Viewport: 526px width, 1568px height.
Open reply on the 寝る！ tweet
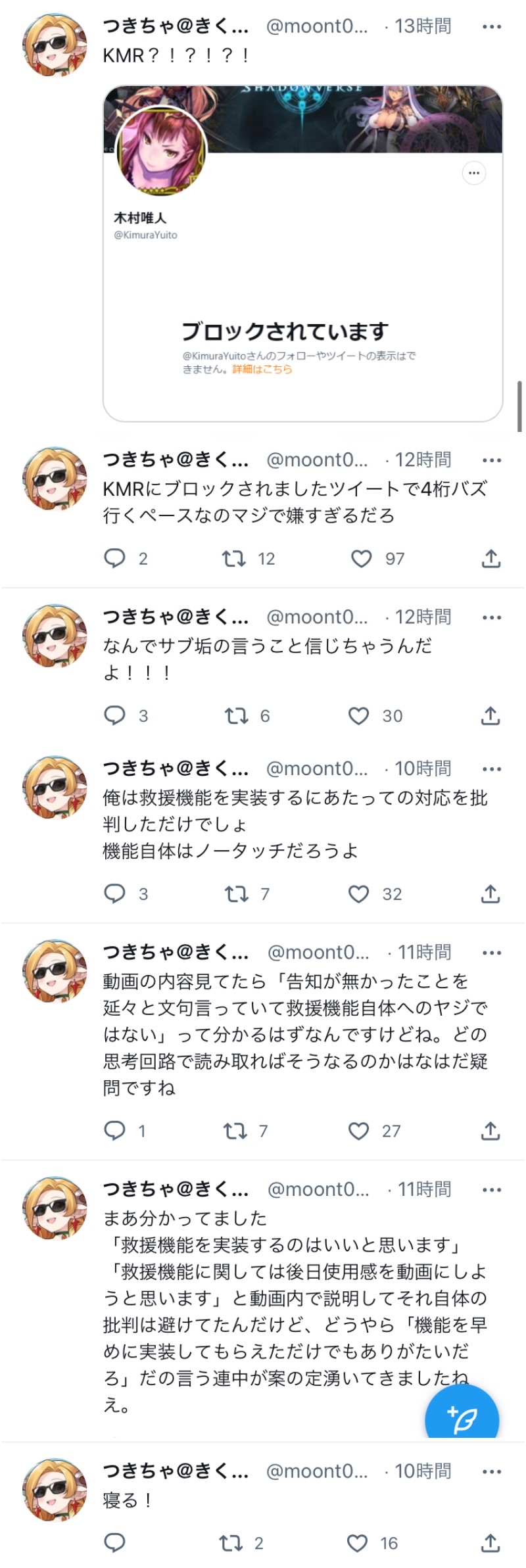115,1543
